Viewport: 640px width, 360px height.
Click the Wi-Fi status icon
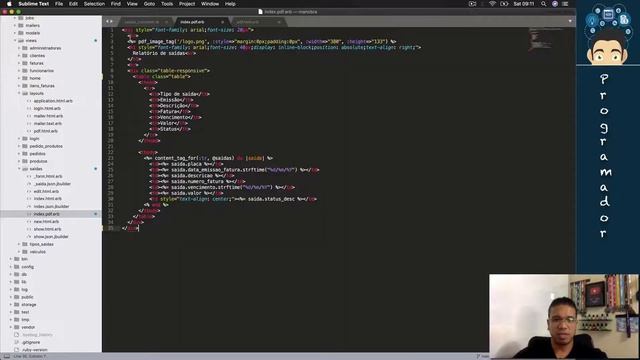[x=492, y=4]
